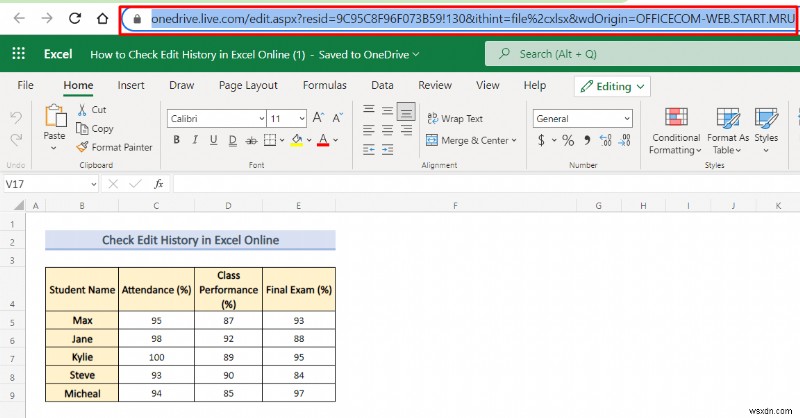The height and width of the screenshot is (418, 800).
Task: Apply the borders icon
Action: point(270,140)
